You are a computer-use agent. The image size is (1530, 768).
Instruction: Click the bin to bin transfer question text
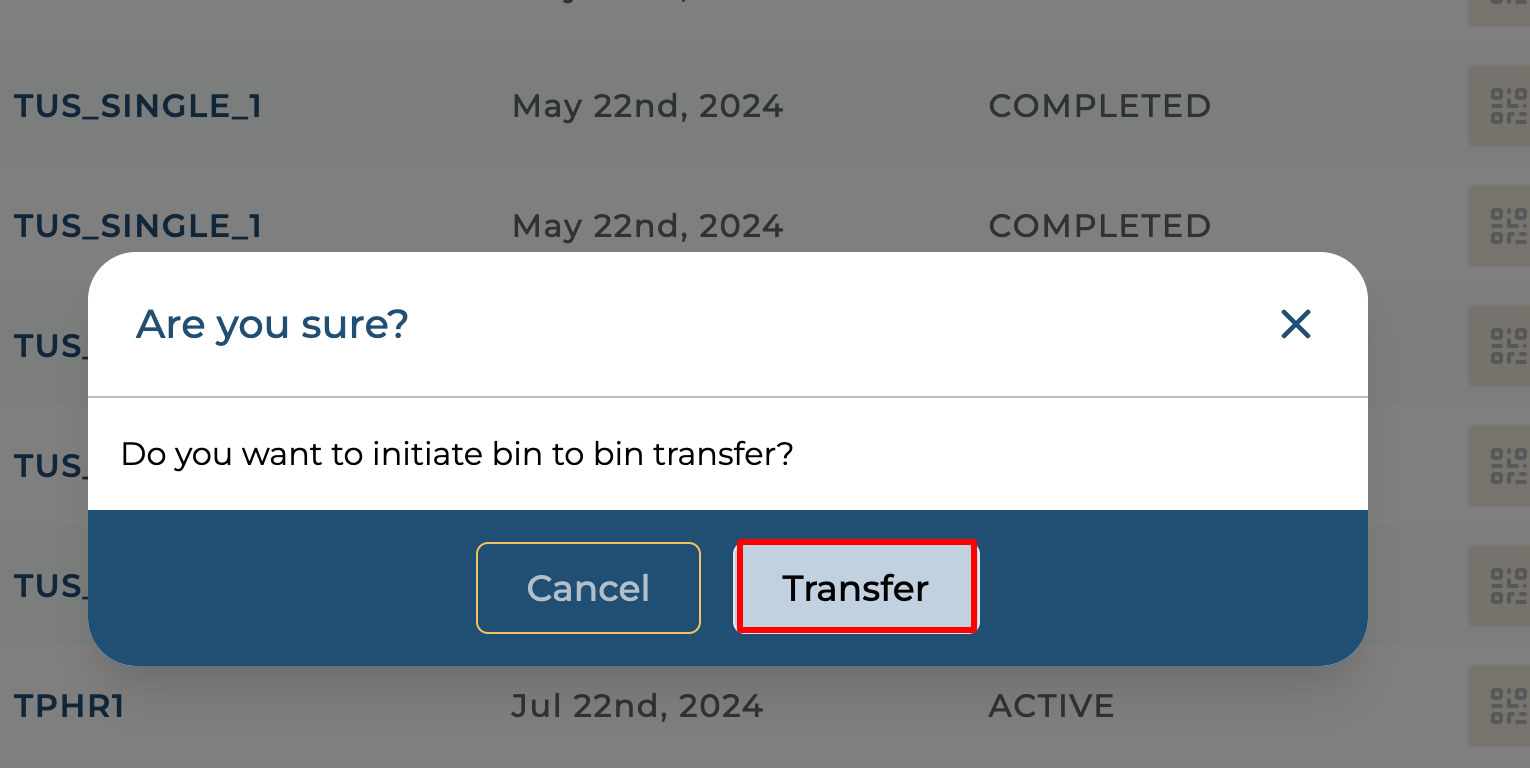click(457, 454)
